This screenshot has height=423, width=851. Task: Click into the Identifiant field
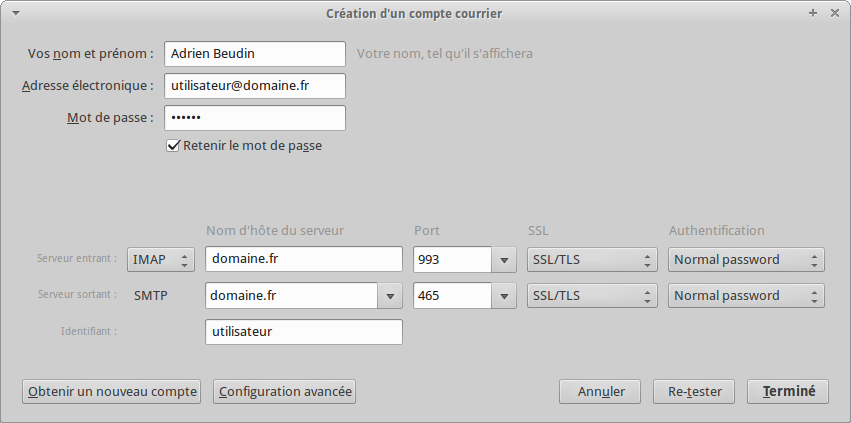tap(304, 332)
